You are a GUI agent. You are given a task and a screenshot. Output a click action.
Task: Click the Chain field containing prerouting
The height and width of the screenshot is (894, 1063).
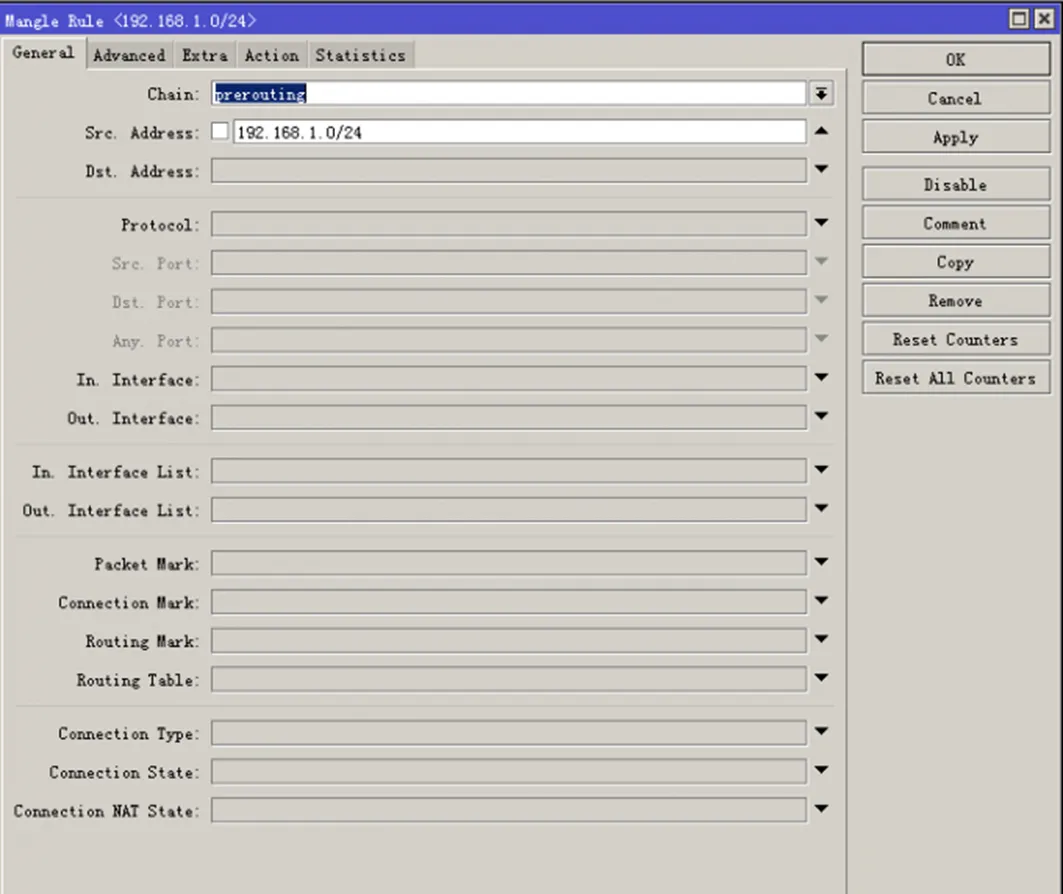click(x=508, y=94)
